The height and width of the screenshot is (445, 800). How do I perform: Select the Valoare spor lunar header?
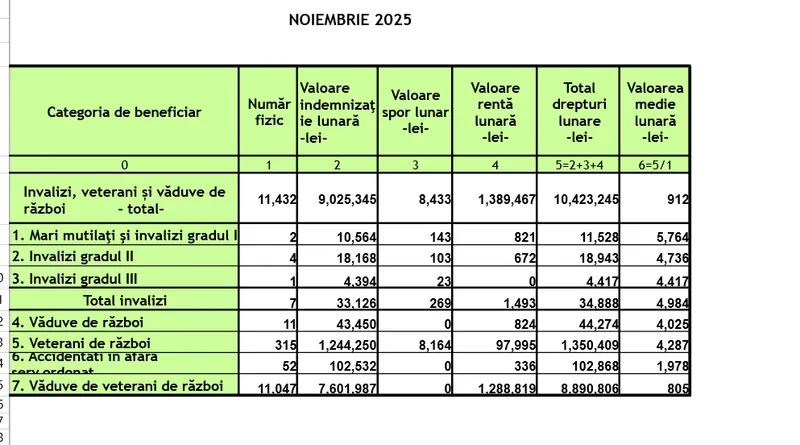click(x=415, y=112)
